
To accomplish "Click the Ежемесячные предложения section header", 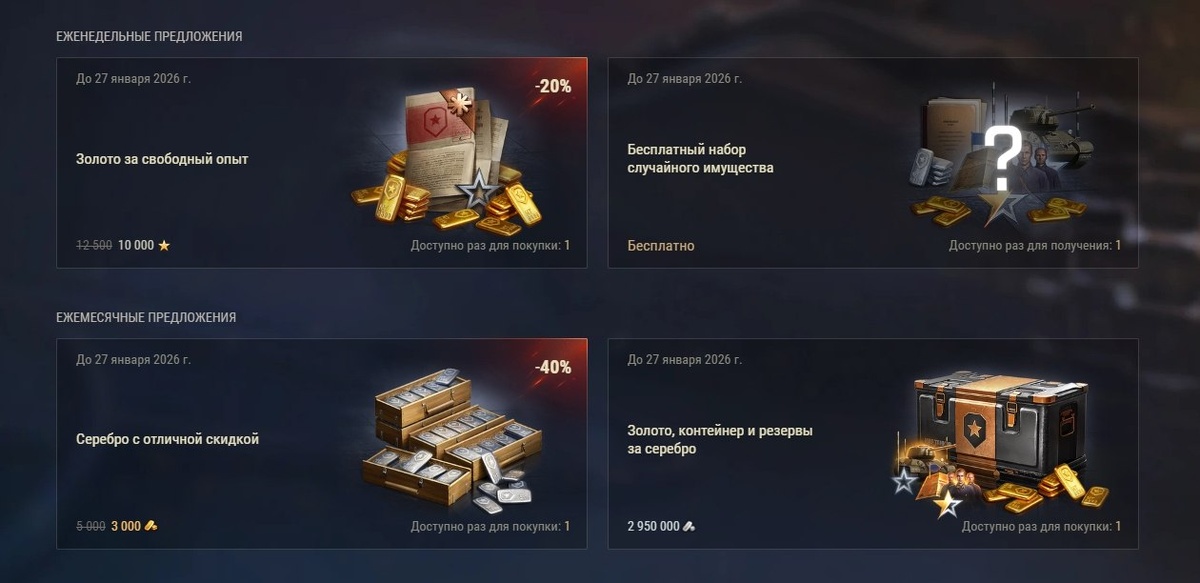I will pos(146,317).
